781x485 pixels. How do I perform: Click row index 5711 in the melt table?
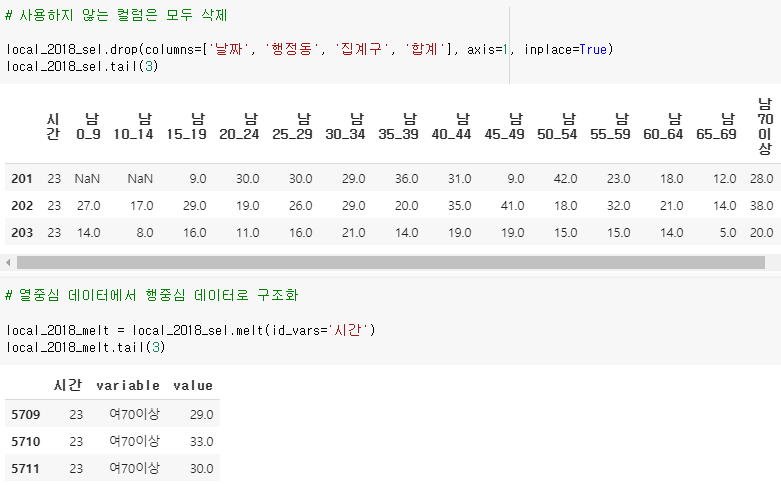pyautogui.click(x=25, y=469)
